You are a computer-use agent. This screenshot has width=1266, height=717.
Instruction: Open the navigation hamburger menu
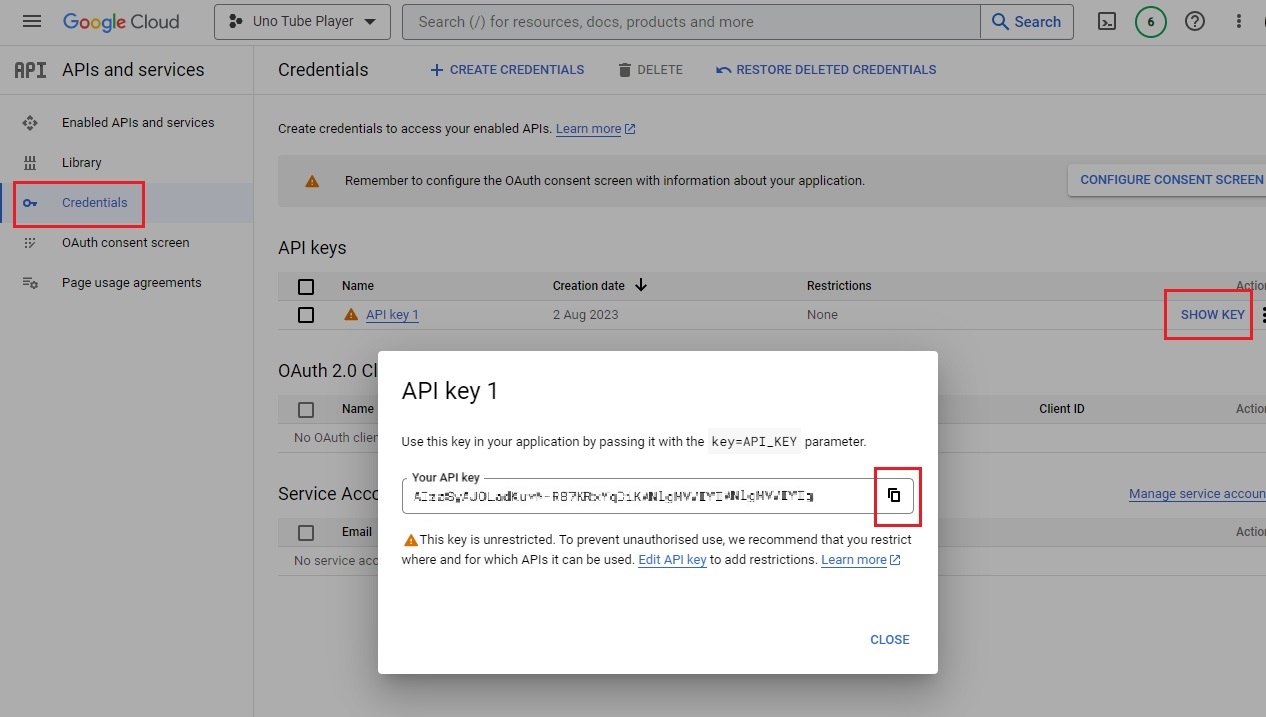(31, 20)
